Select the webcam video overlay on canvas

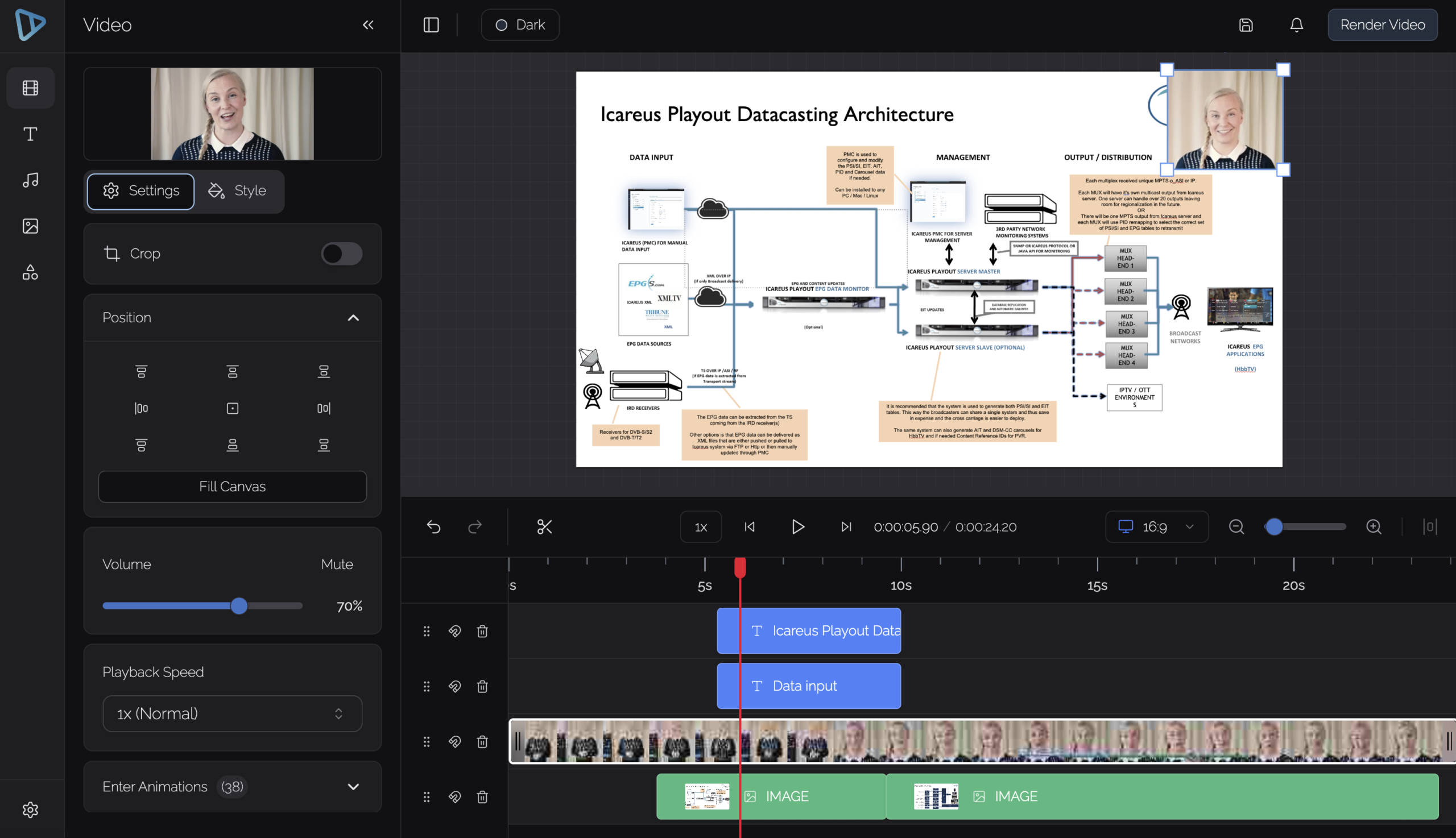[x=1225, y=120]
